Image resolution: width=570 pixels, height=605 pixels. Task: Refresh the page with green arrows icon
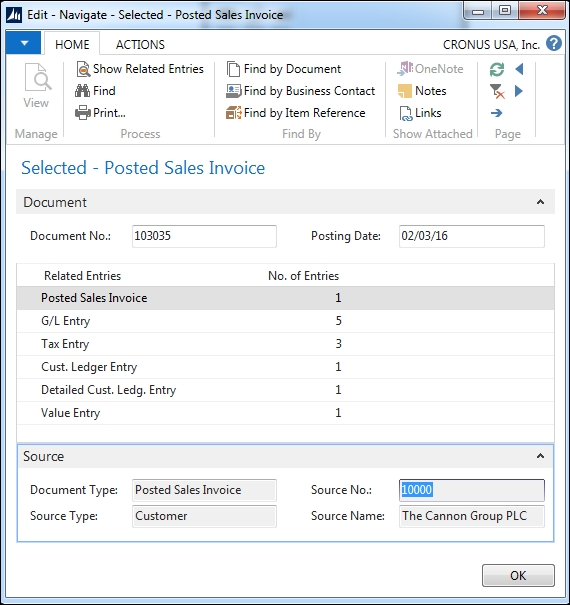point(497,69)
